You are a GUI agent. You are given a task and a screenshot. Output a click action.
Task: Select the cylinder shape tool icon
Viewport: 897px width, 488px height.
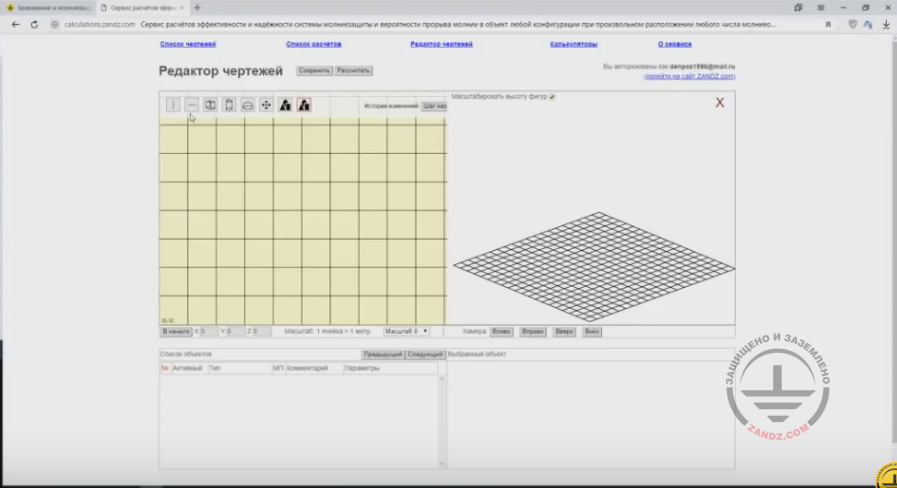[229, 105]
